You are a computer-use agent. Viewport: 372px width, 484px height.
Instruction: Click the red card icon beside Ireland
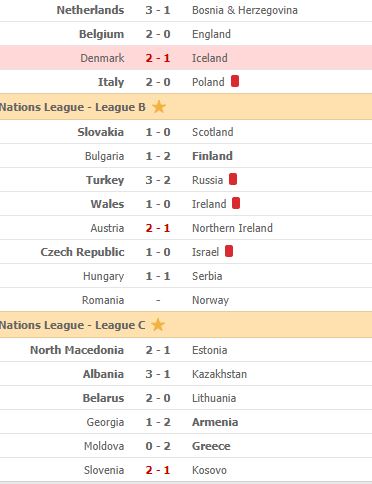click(236, 203)
